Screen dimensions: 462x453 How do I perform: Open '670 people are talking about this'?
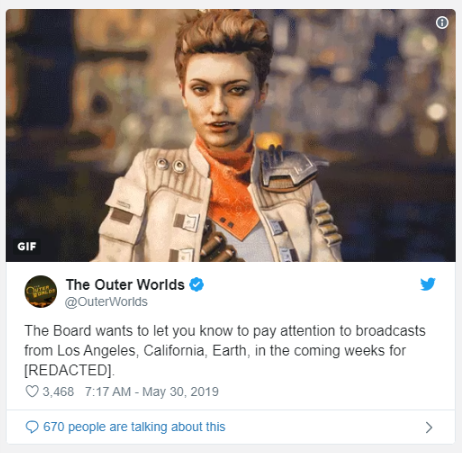[x=134, y=427]
